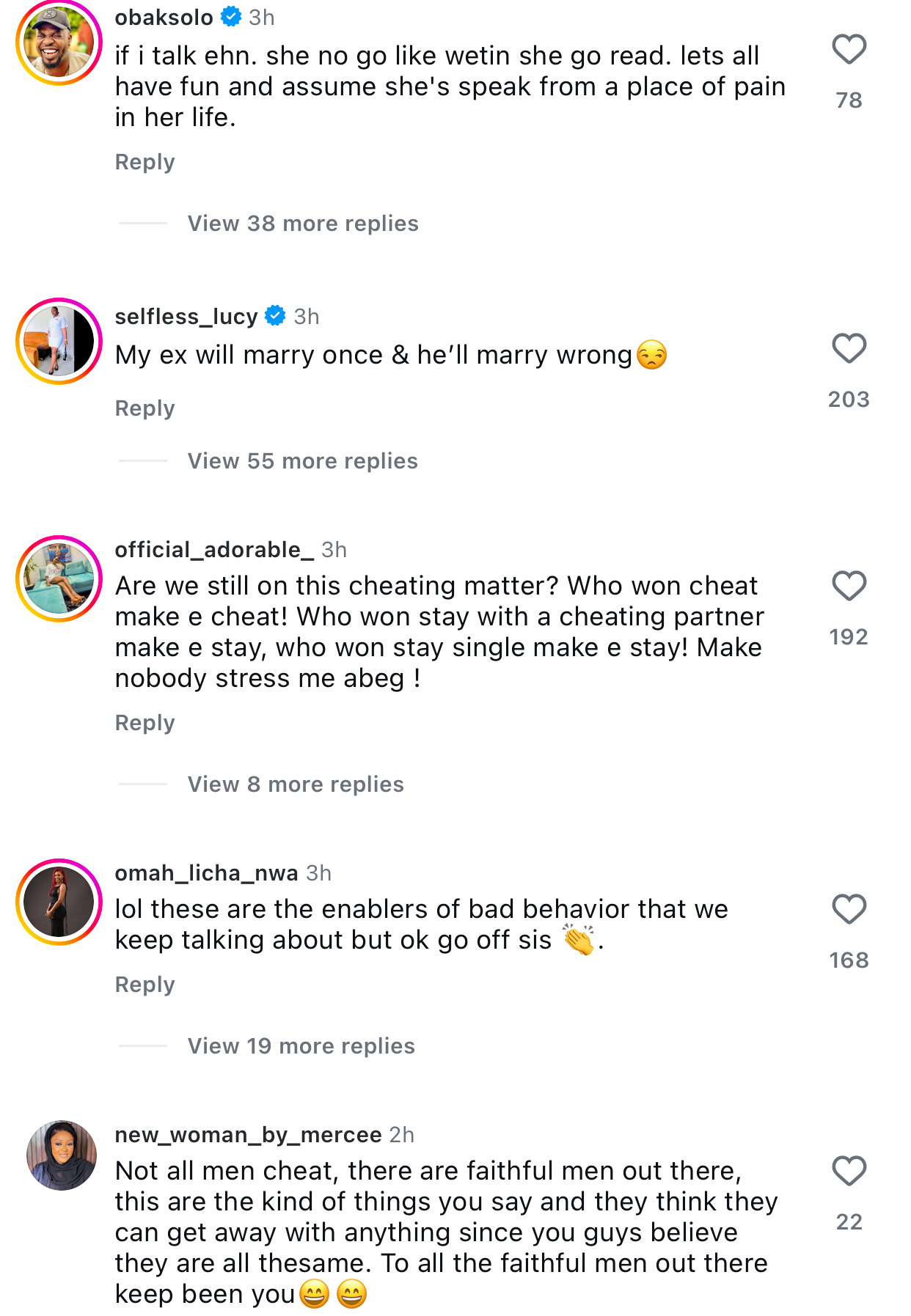Open obaksolo's profile picture
The image size is (911, 1316).
pyautogui.click(x=59, y=43)
